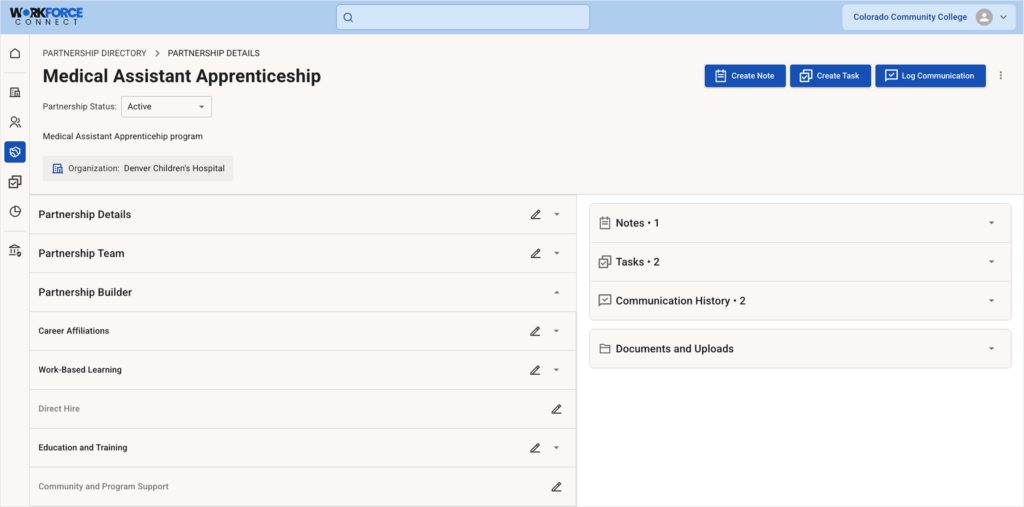Select the tasks checklist icon in sidebar
1024x507 pixels.
point(15,182)
